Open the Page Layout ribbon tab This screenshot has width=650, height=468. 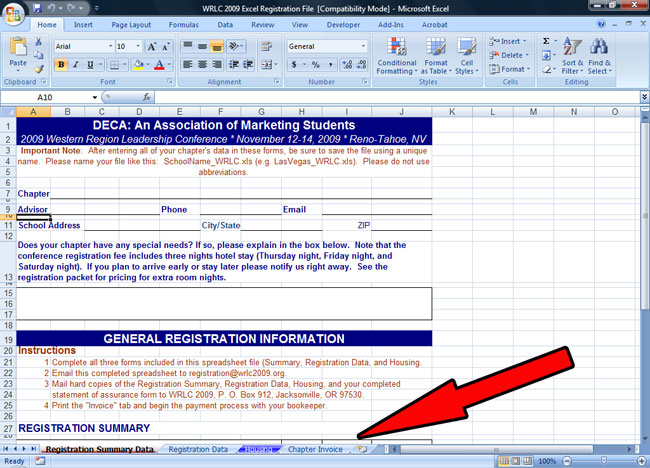point(131,25)
